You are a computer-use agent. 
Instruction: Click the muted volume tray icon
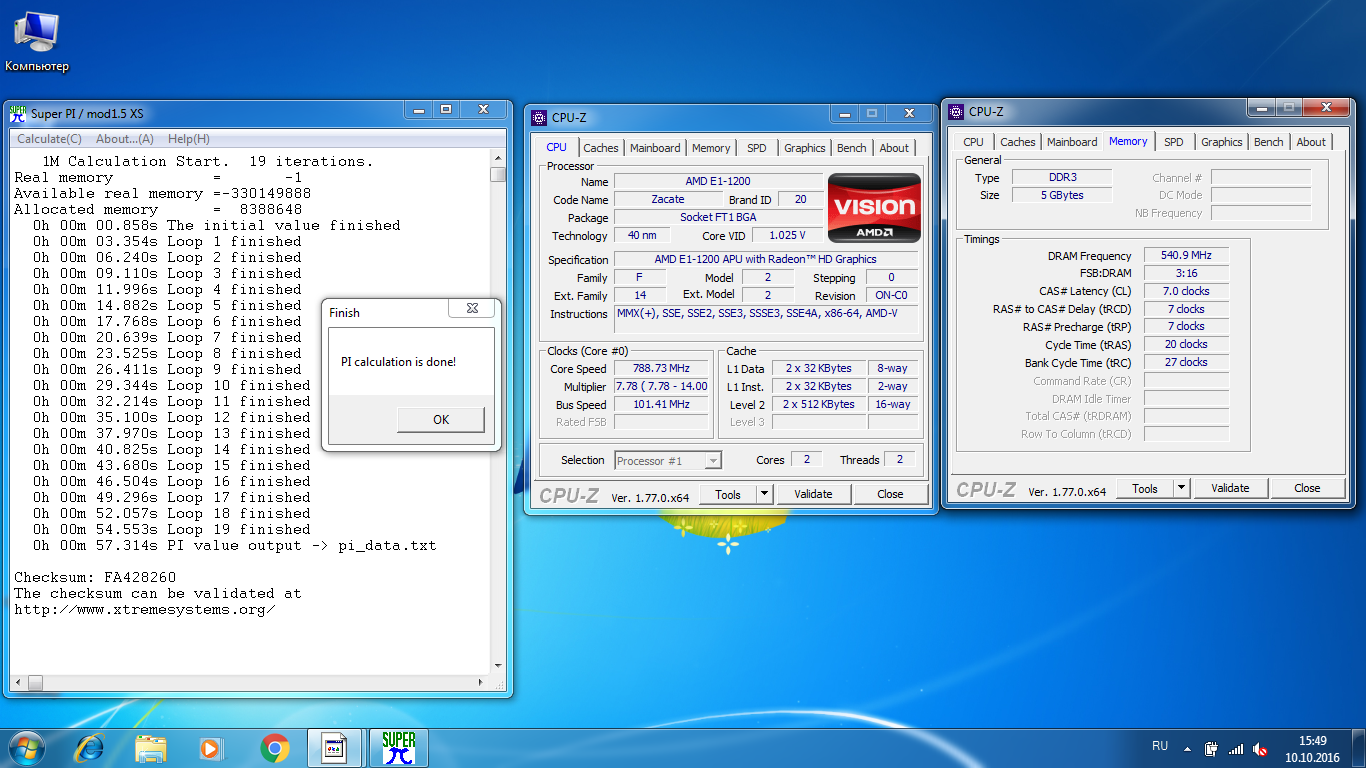point(1261,748)
